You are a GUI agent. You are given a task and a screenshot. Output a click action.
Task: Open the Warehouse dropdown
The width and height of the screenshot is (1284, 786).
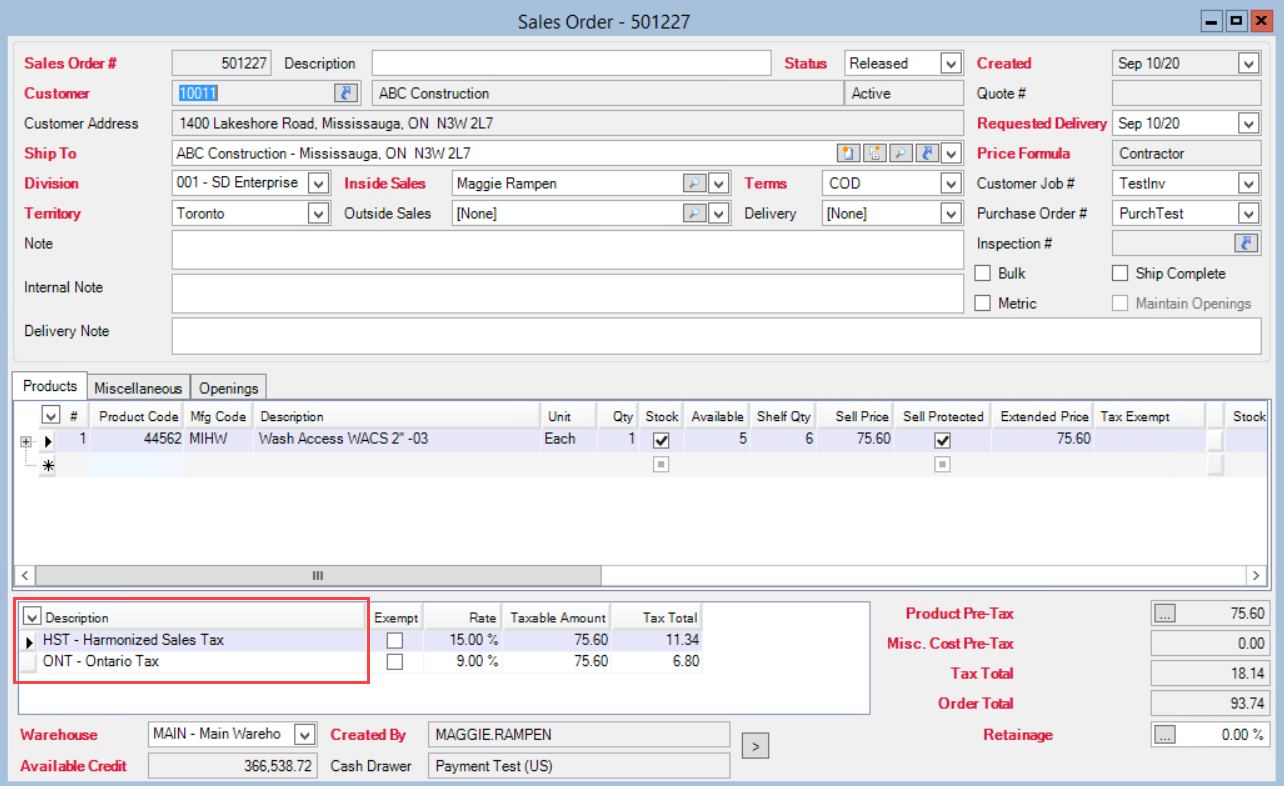(x=306, y=735)
